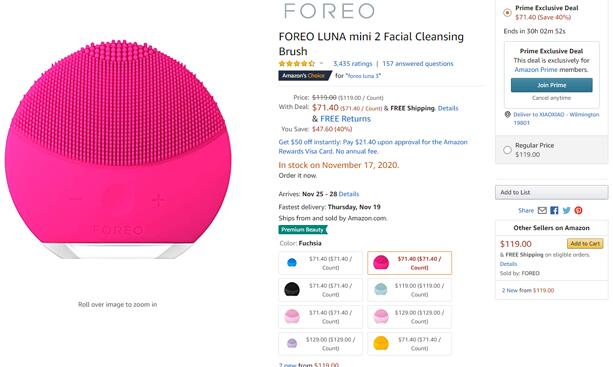The height and width of the screenshot is (367, 613).
Task: Share via the email envelope icon
Action: 542,211
